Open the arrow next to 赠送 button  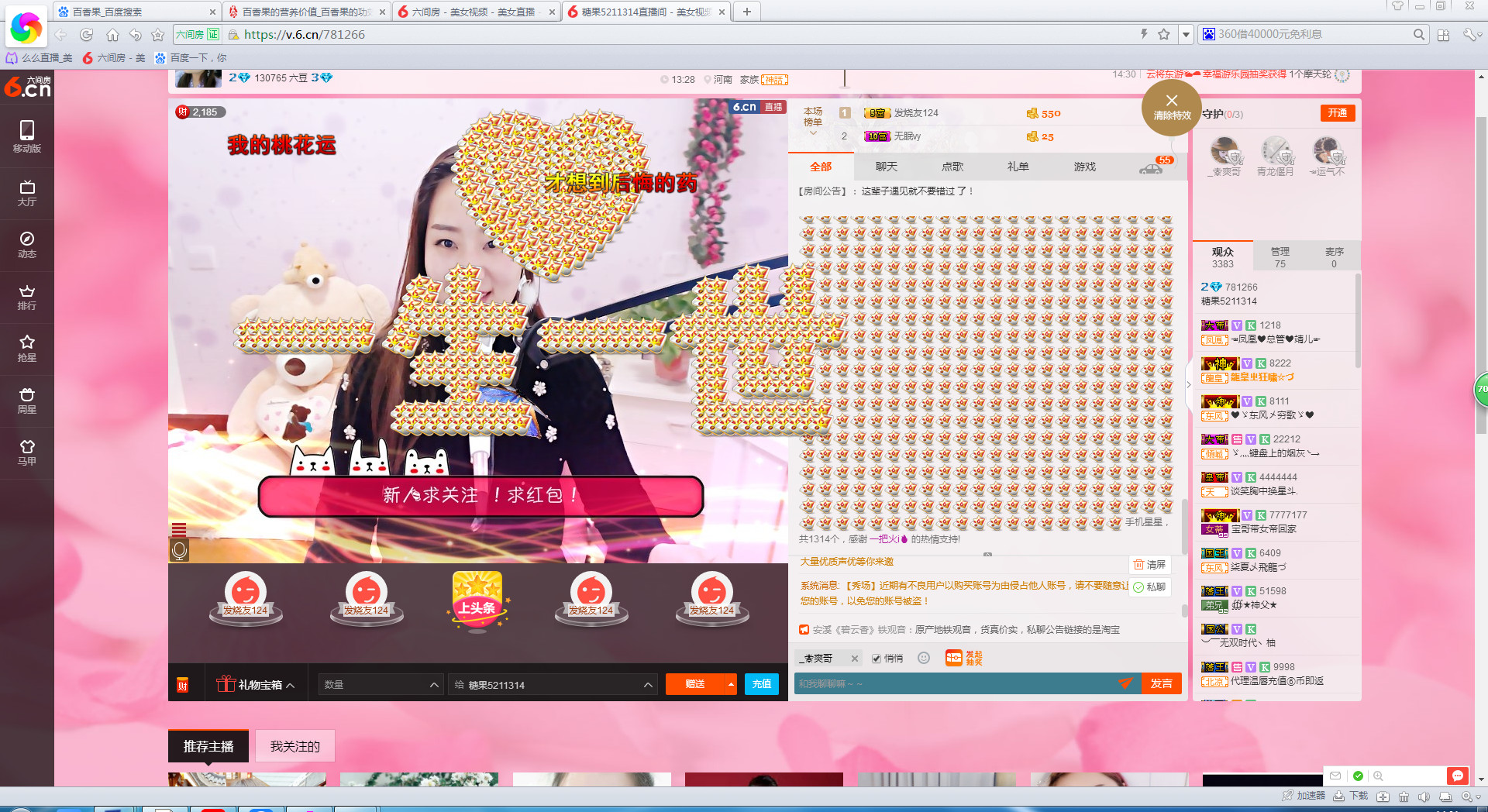pyautogui.click(x=730, y=684)
